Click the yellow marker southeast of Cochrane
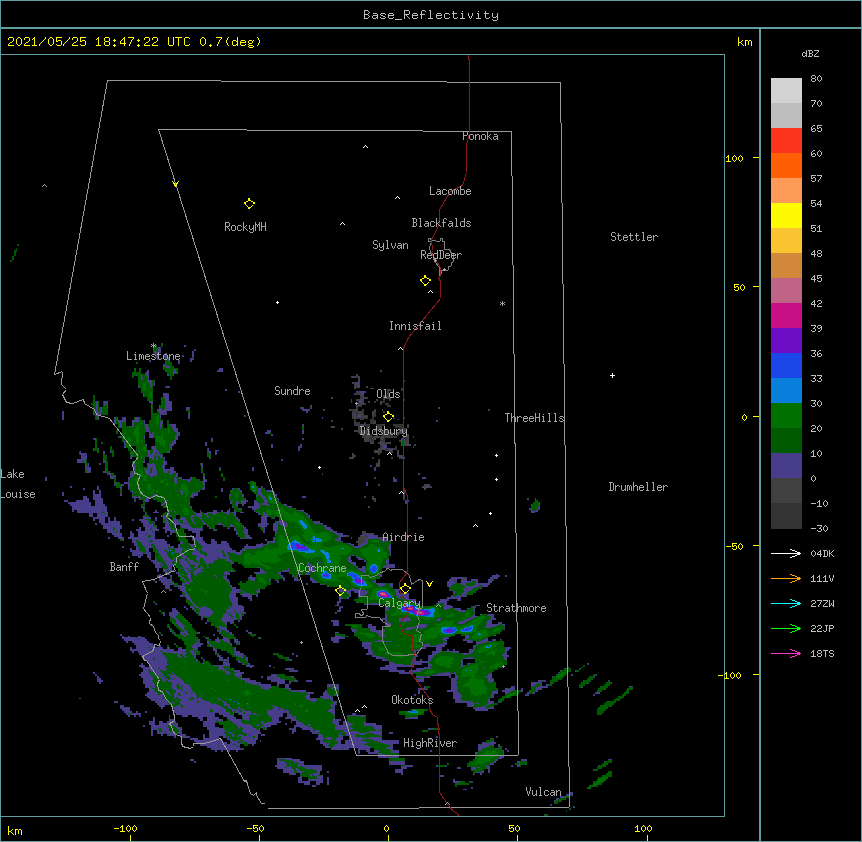 coord(340,591)
